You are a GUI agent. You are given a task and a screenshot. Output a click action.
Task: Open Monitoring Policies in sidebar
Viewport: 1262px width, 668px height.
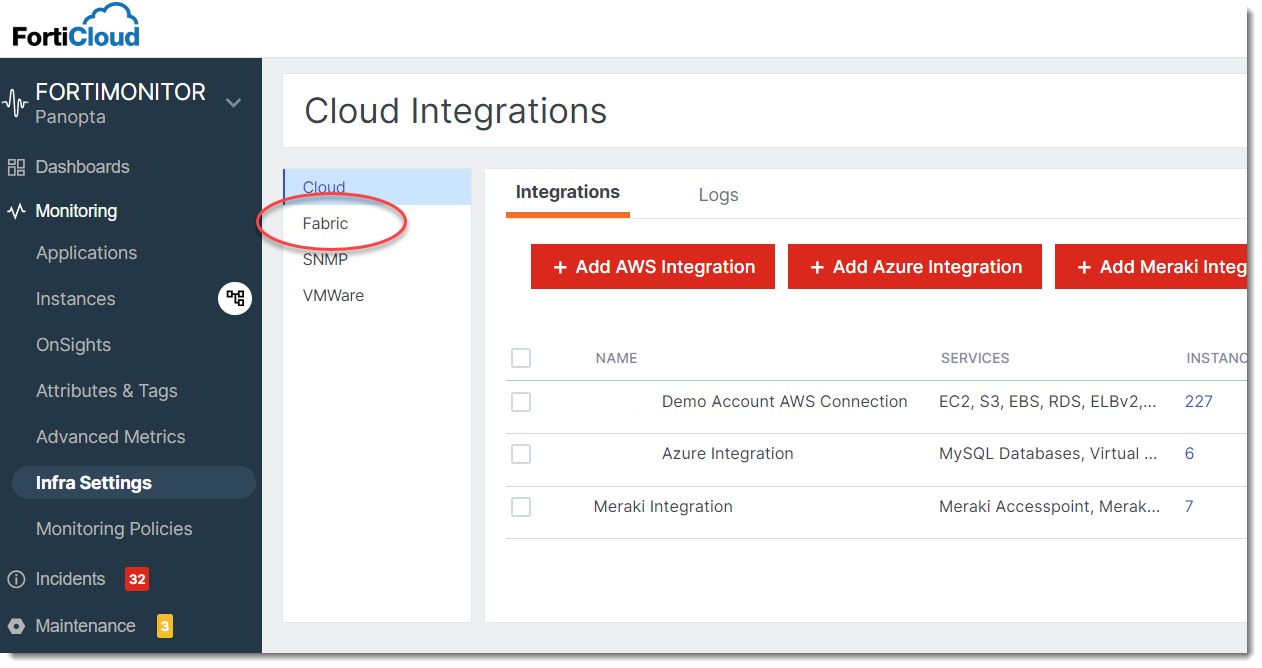[x=114, y=529]
